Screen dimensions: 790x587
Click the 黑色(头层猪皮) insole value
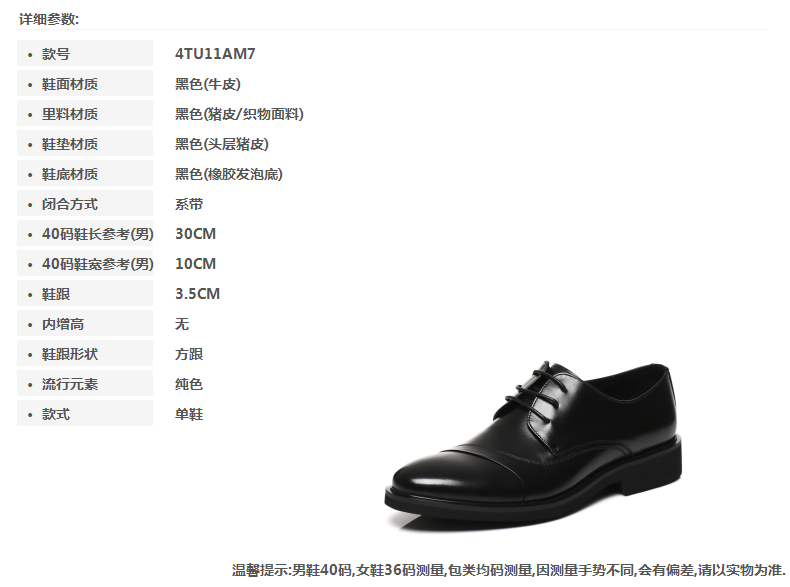(222, 144)
